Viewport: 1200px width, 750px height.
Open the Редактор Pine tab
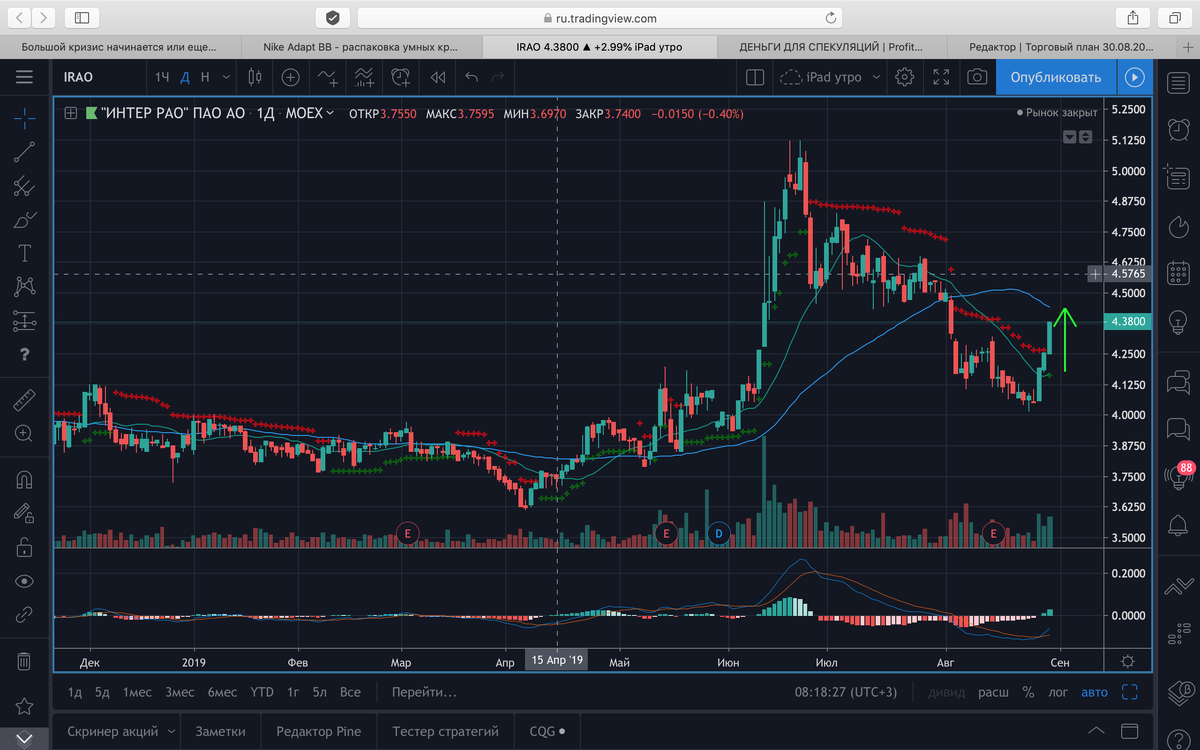[318, 731]
